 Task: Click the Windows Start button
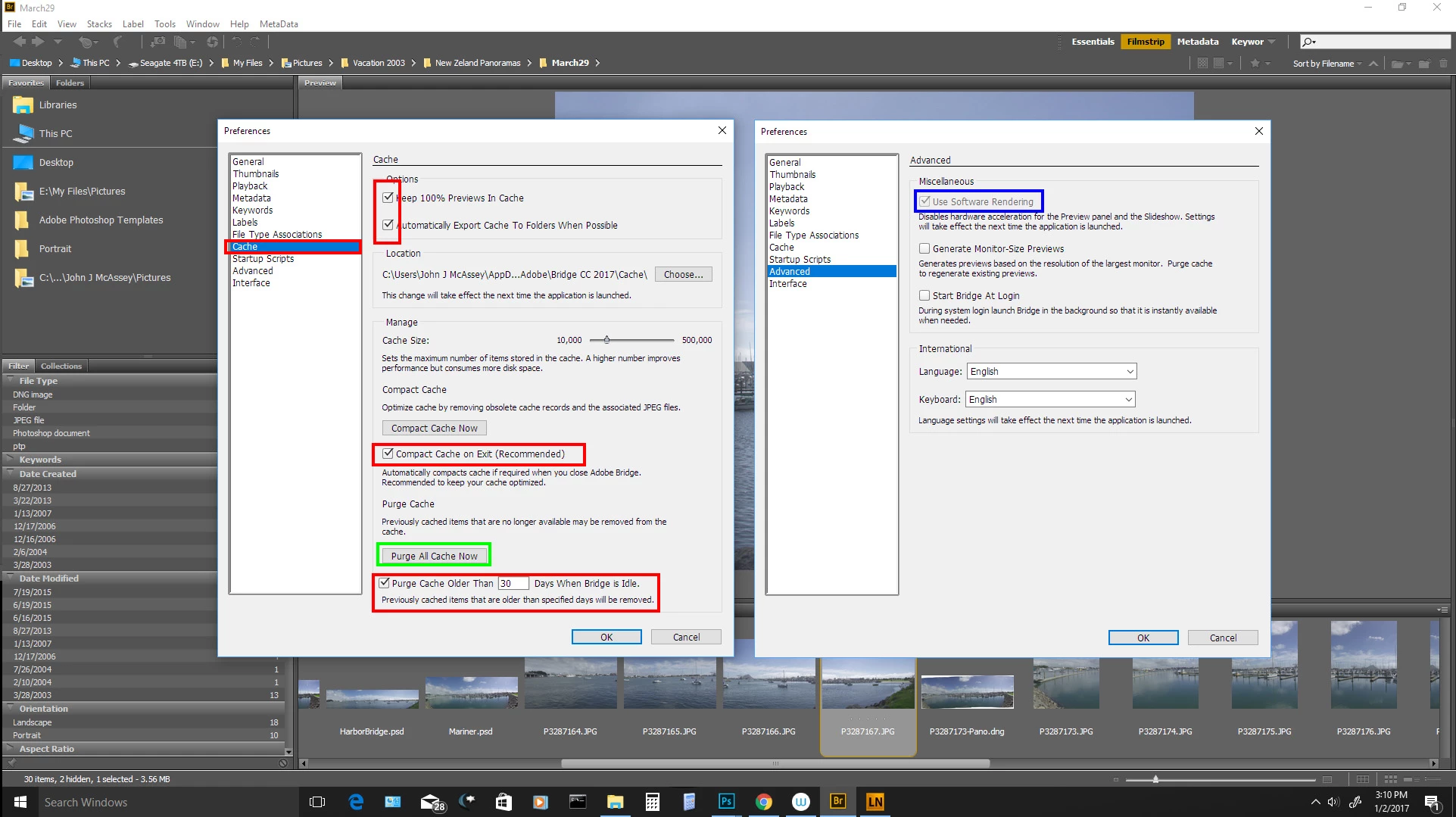(x=20, y=801)
